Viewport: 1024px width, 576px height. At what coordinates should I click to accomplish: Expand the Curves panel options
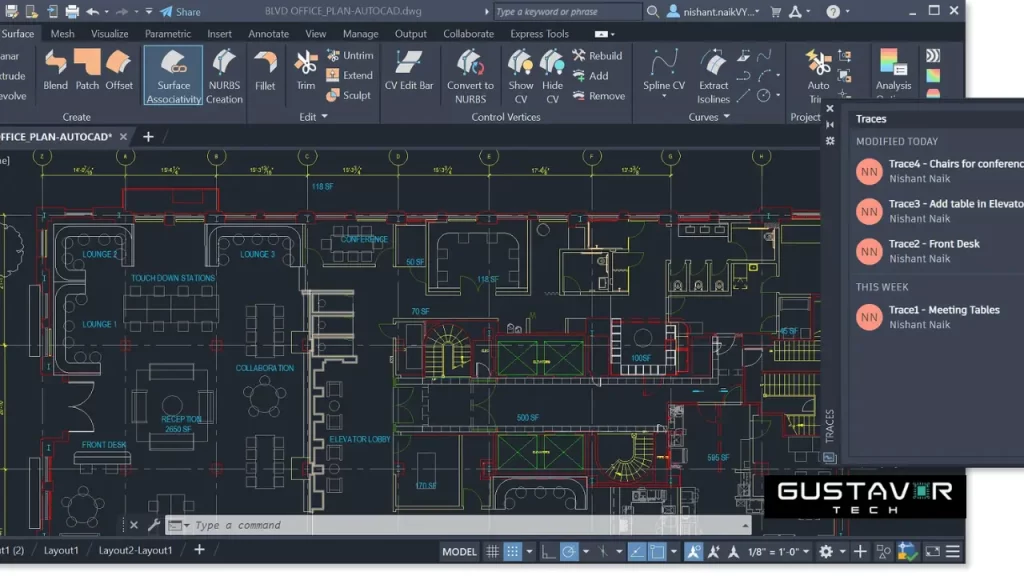pyautogui.click(x=728, y=116)
